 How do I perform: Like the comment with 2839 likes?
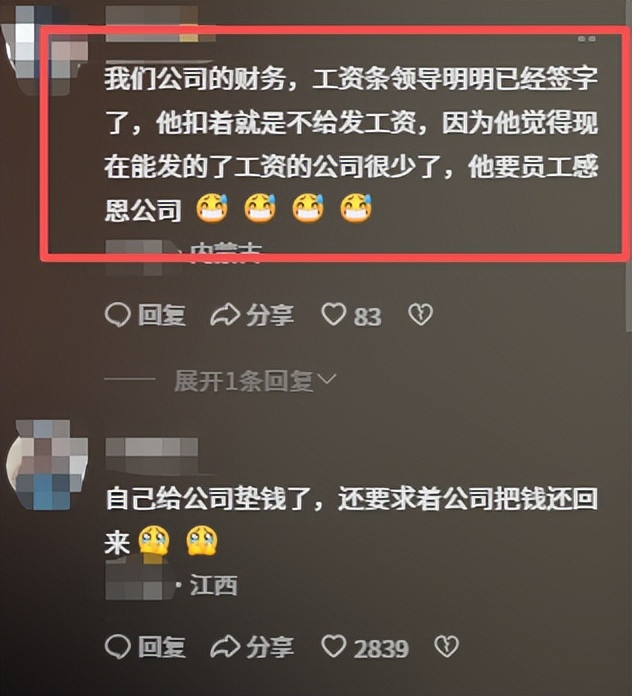pos(334,646)
